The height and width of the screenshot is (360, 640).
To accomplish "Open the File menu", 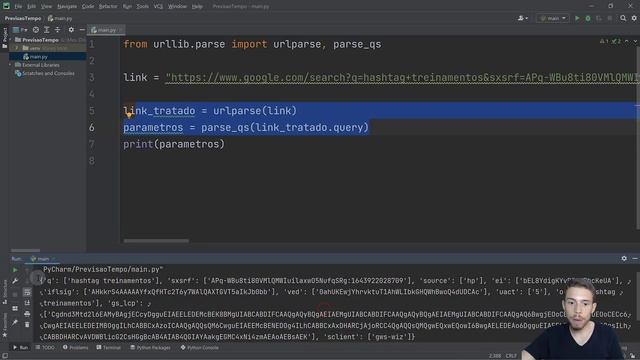I will click(x=18, y=7).
